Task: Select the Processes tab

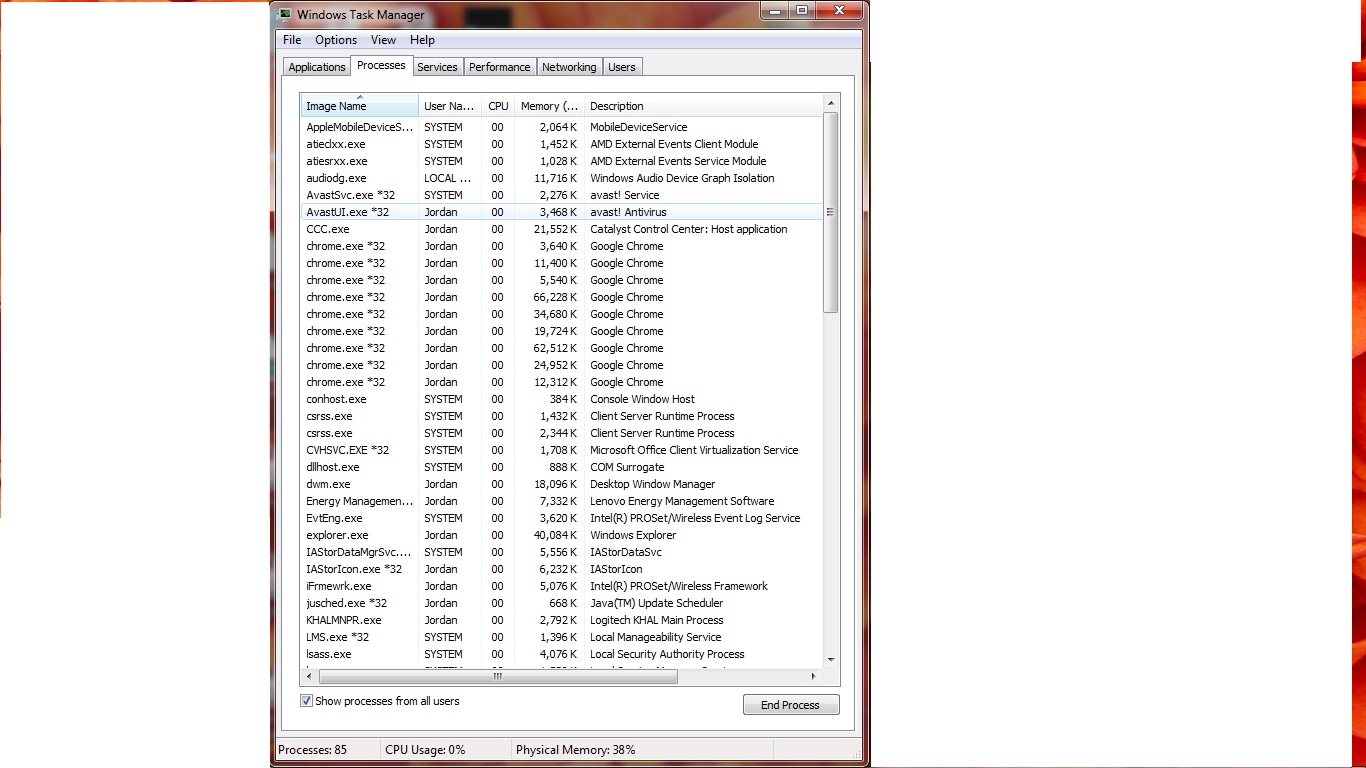Action: pos(381,65)
